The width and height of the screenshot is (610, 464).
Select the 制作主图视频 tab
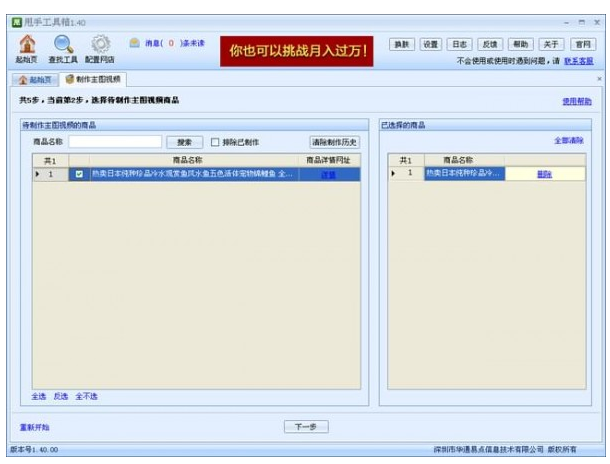(93, 79)
